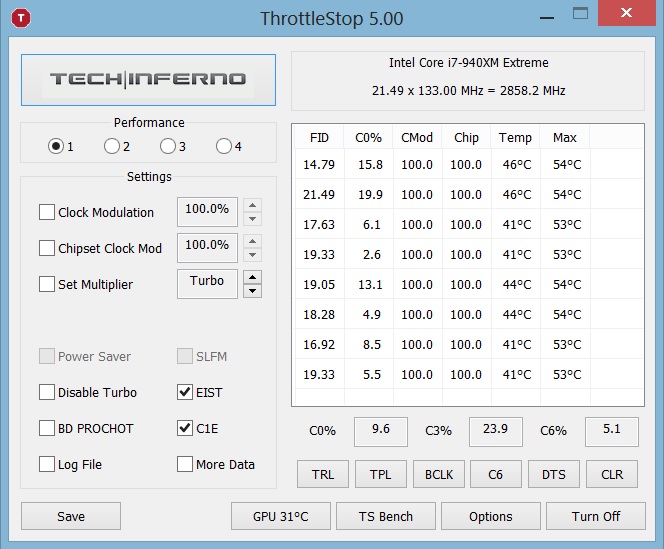Click the Chipset Clock Mod 100.0% value field
Screen dimensions: 664x549
click(x=207, y=248)
